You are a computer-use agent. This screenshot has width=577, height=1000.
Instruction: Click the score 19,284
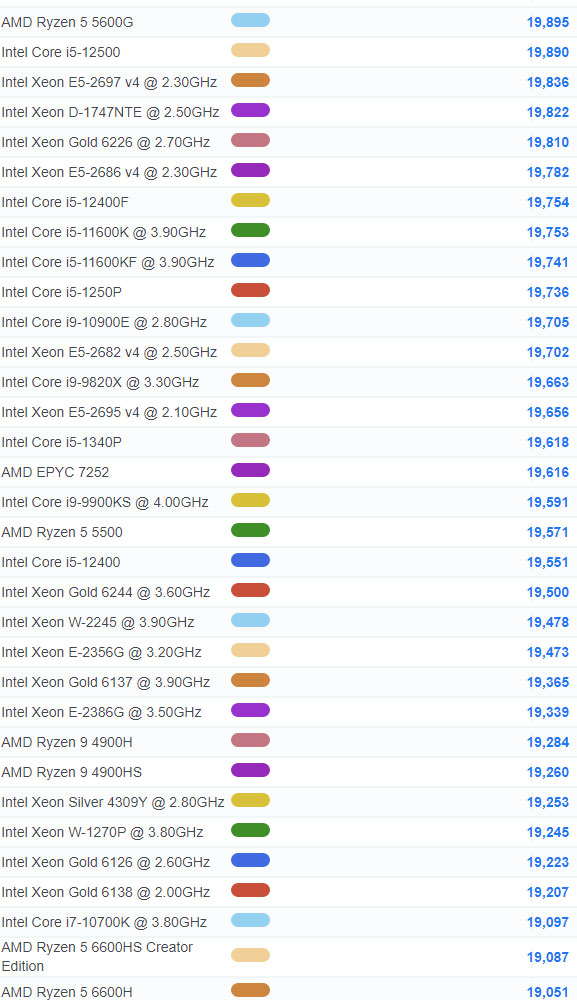pos(548,742)
